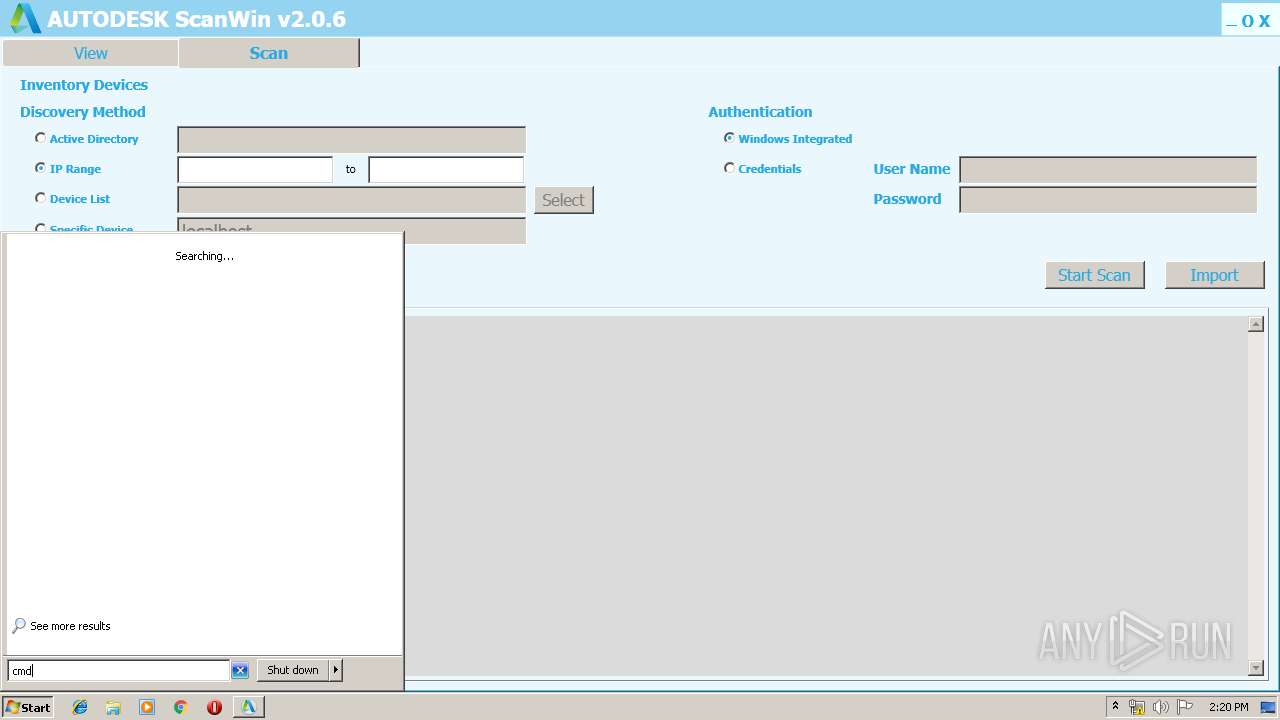Click the Shut down button
The image size is (1280, 720).
[293, 670]
